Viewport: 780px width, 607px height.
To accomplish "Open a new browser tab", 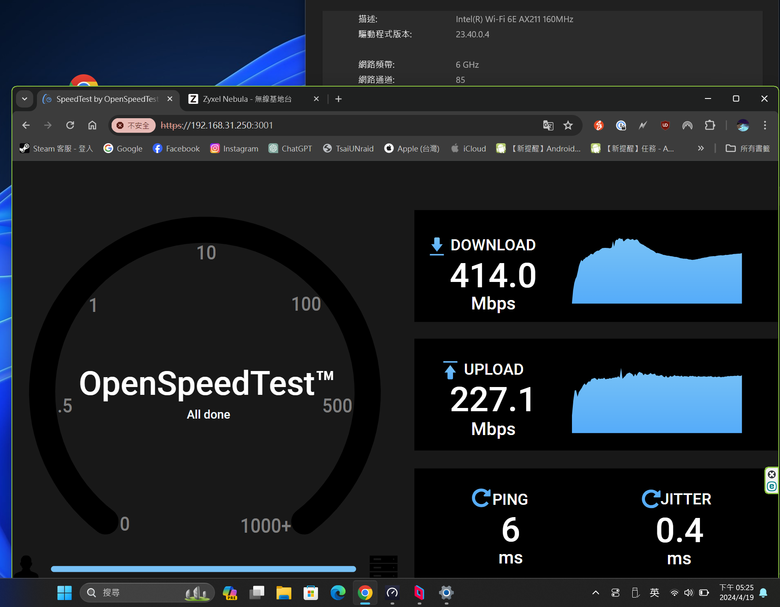I will 338,99.
